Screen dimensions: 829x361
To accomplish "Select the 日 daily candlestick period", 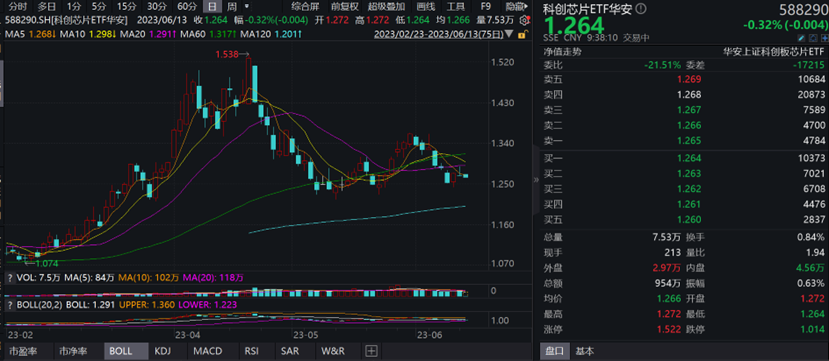I will (212, 7).
